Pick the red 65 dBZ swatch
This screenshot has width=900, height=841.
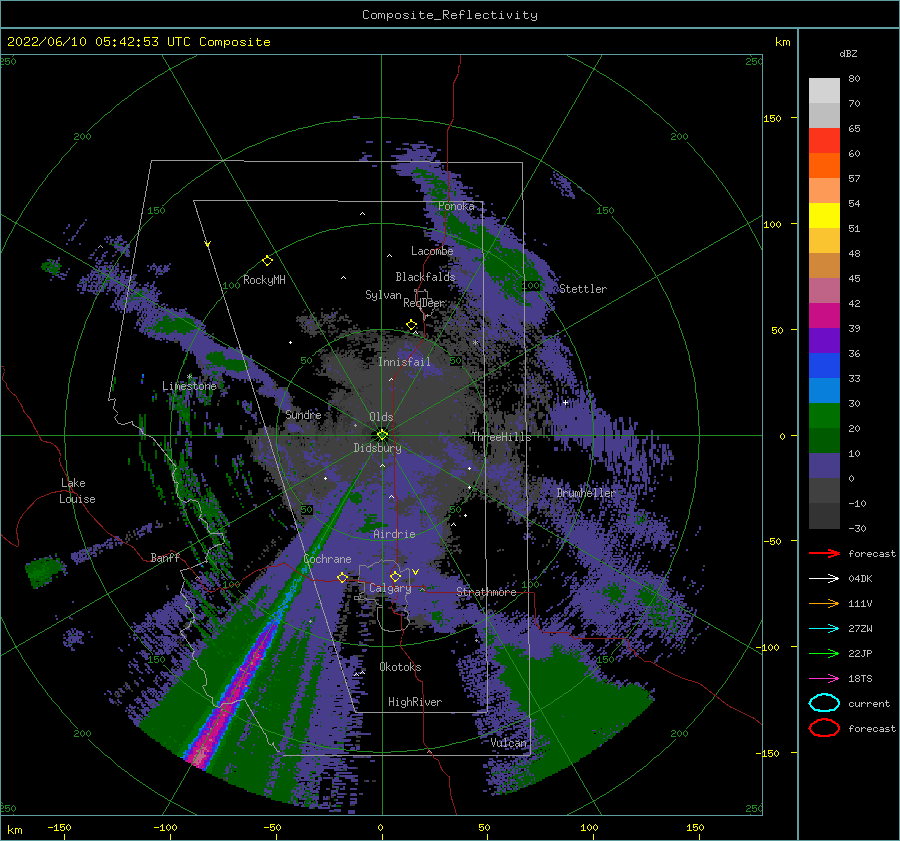click(x=824, y=140)
